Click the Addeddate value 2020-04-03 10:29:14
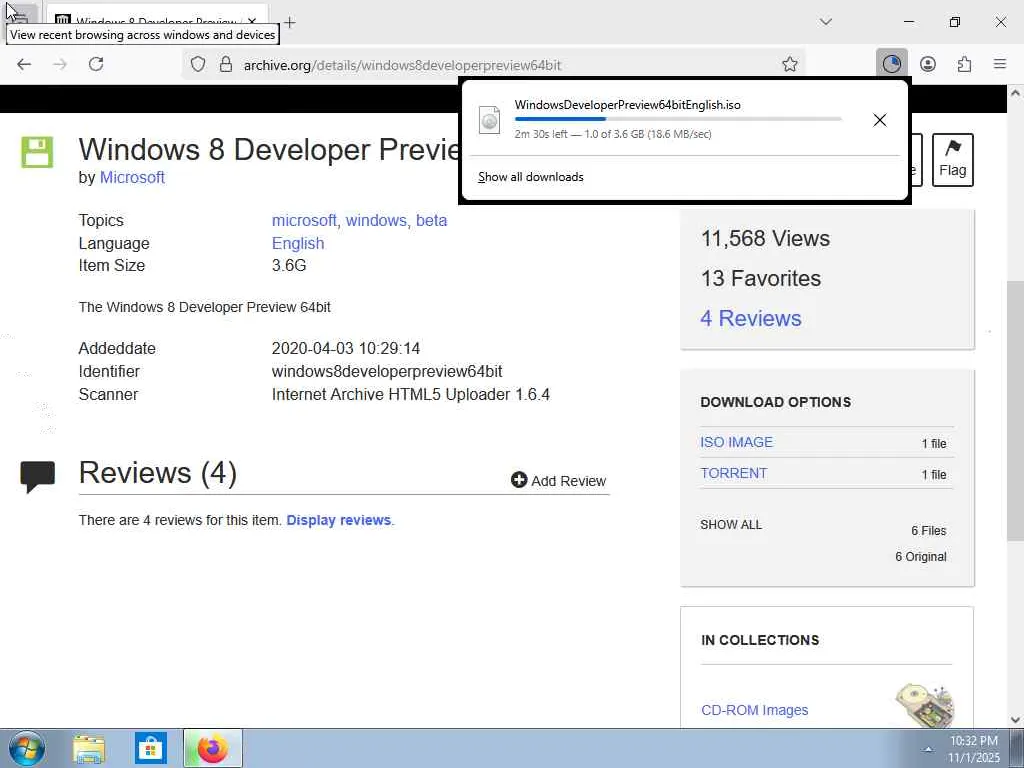1024x768 pixels. coord(345,349)
